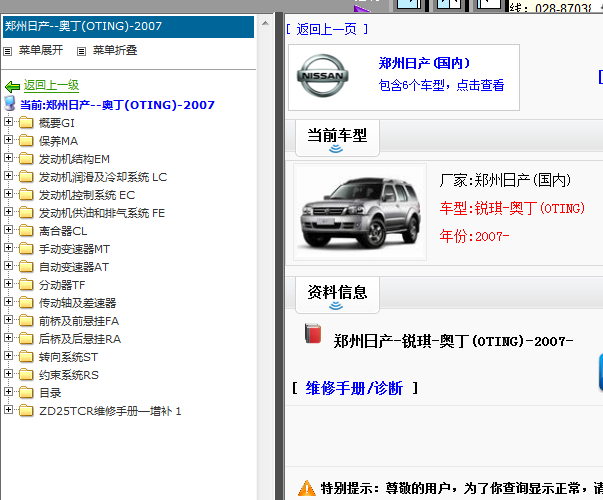The width and height of the screenshot is (603, 500).
Task: Expand the 传动轴及差速器 tree node
Action: pos(8,302)
